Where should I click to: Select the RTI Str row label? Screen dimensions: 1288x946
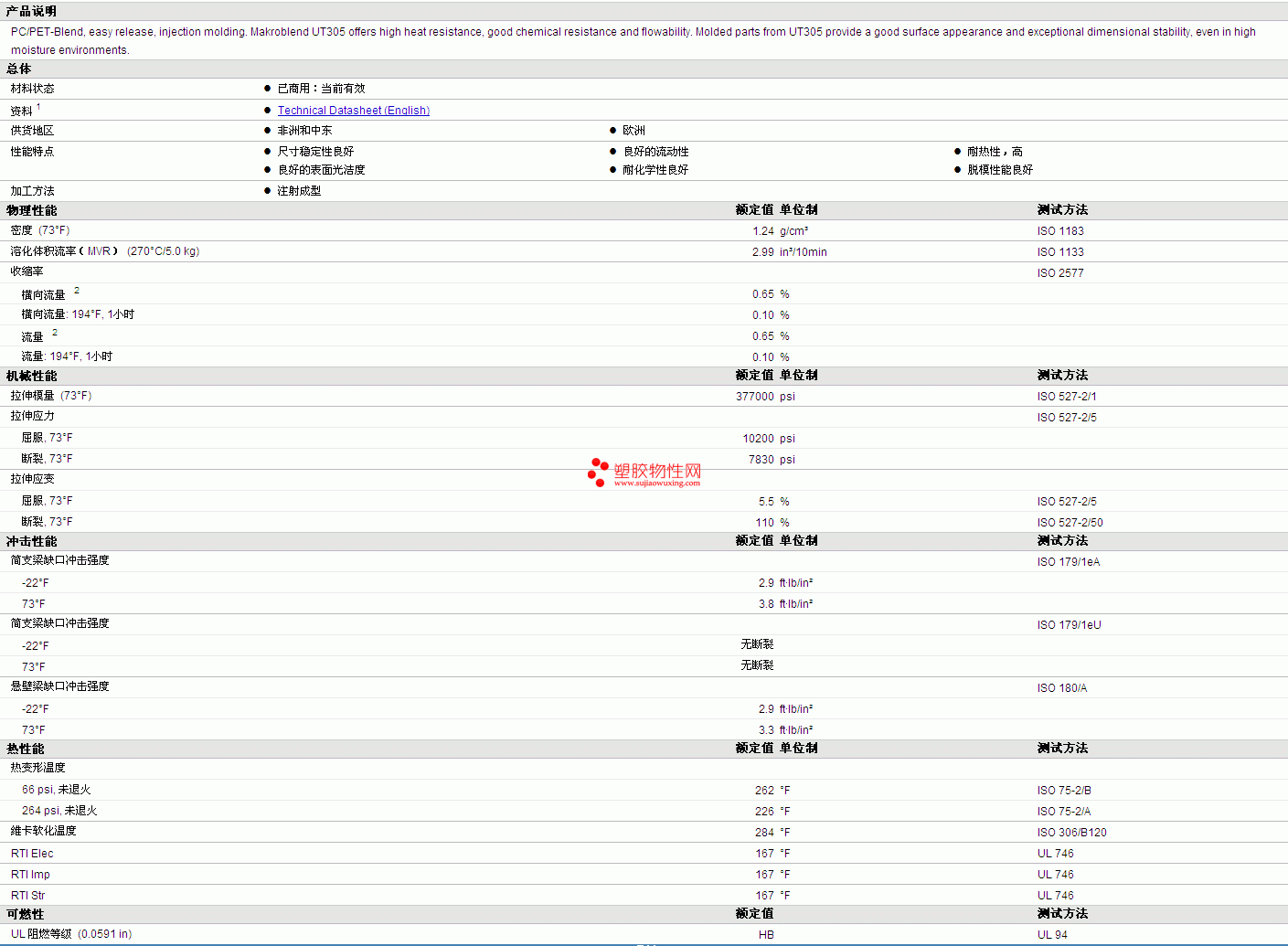(x=27, y=896)
